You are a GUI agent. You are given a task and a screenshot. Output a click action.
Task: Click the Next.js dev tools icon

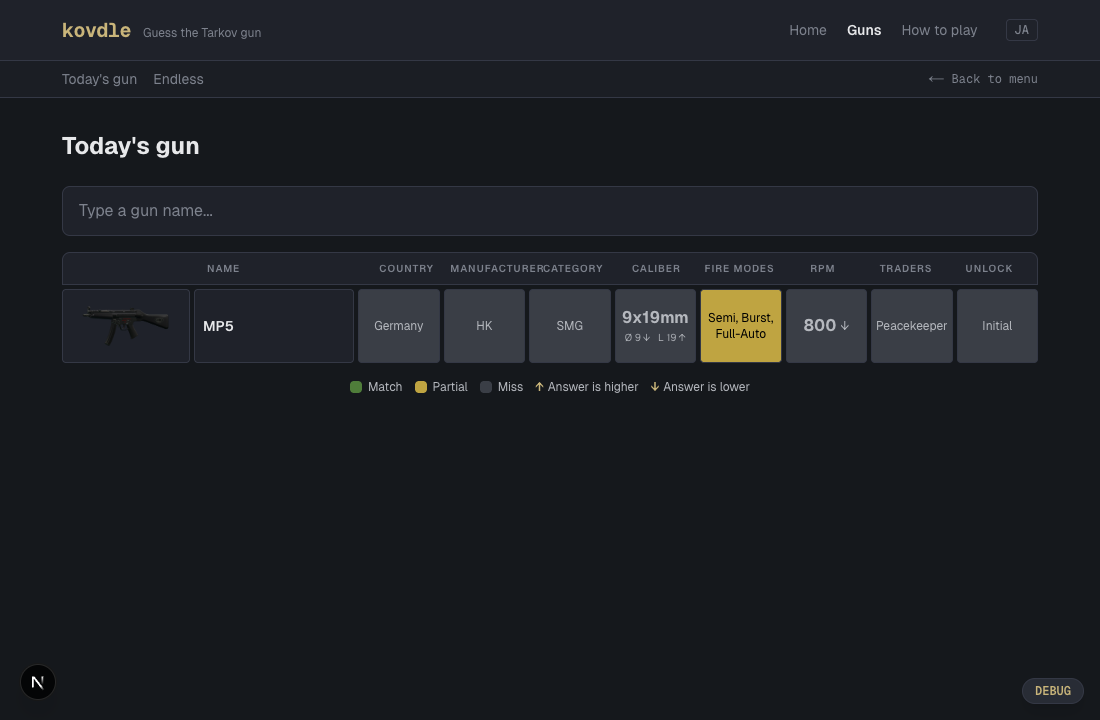click(x=38, y=682)
